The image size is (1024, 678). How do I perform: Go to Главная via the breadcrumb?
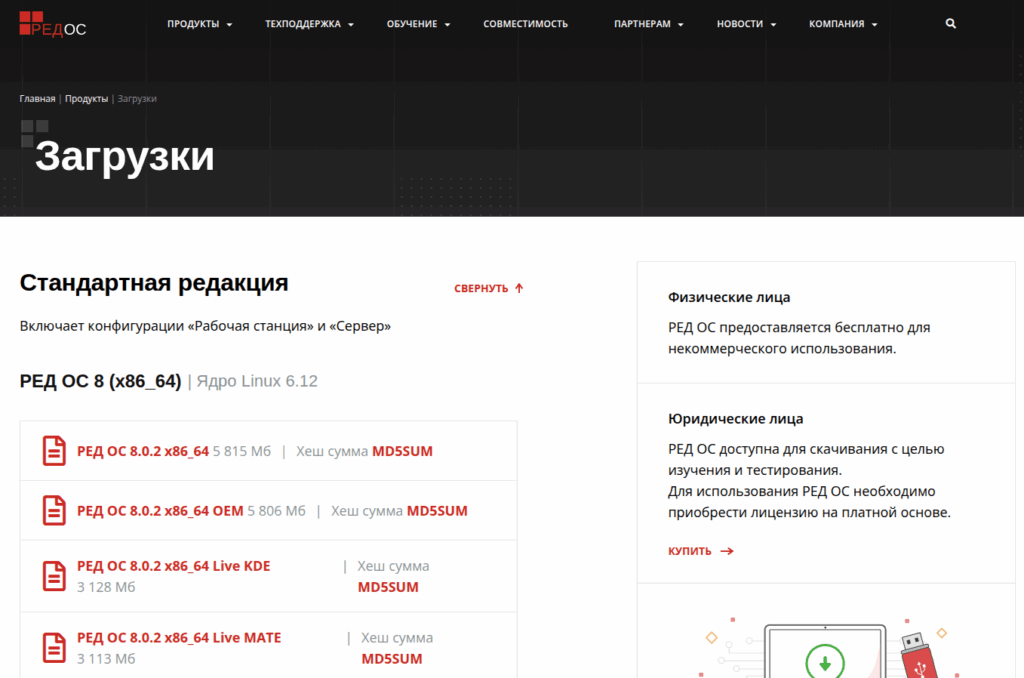coord(37,98)
